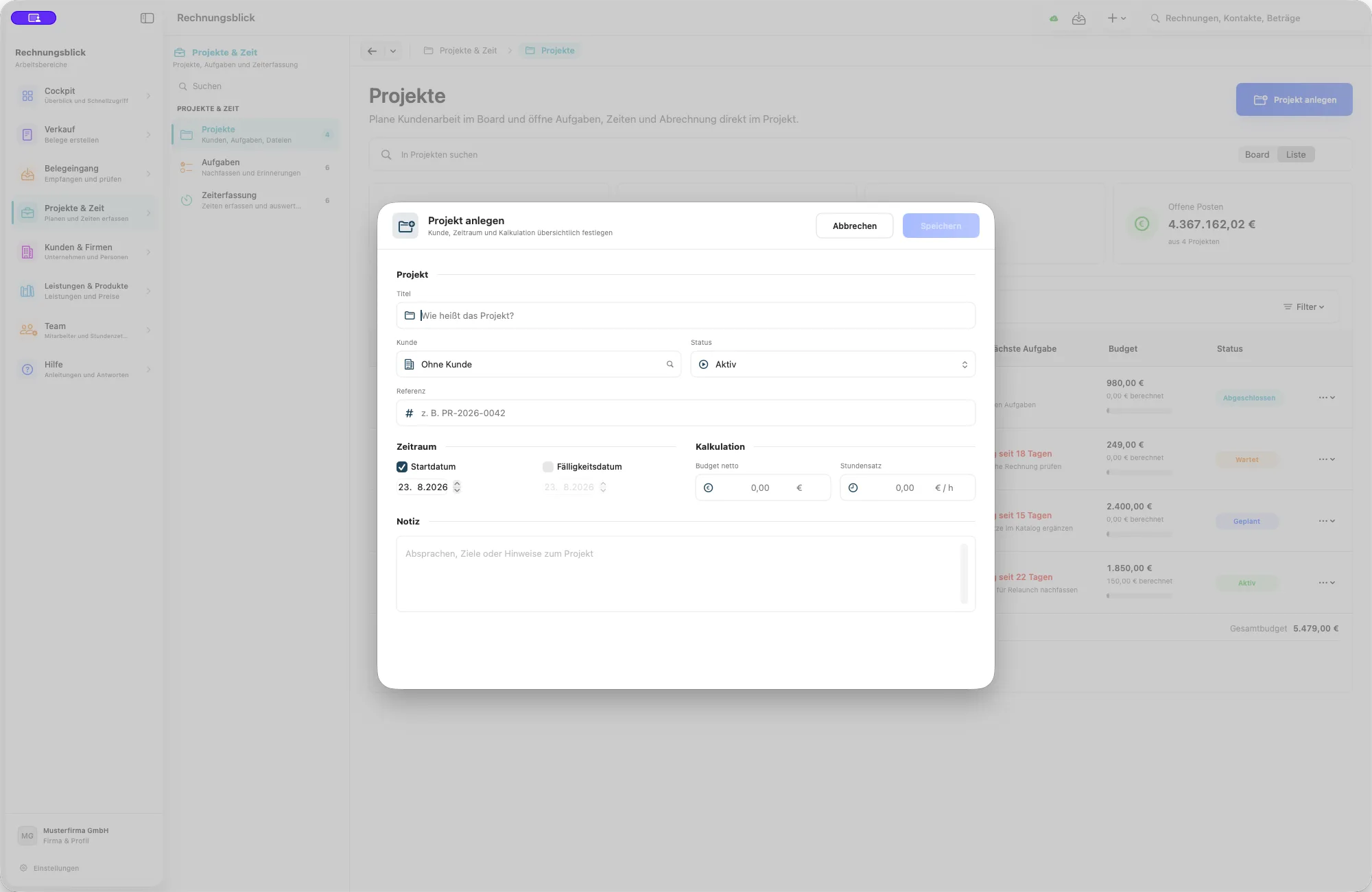Image resolution: width=1372 pixels, height=892 pixels.
Task: Open the inbox tray icon in top bar
Action: [1079, 19]
